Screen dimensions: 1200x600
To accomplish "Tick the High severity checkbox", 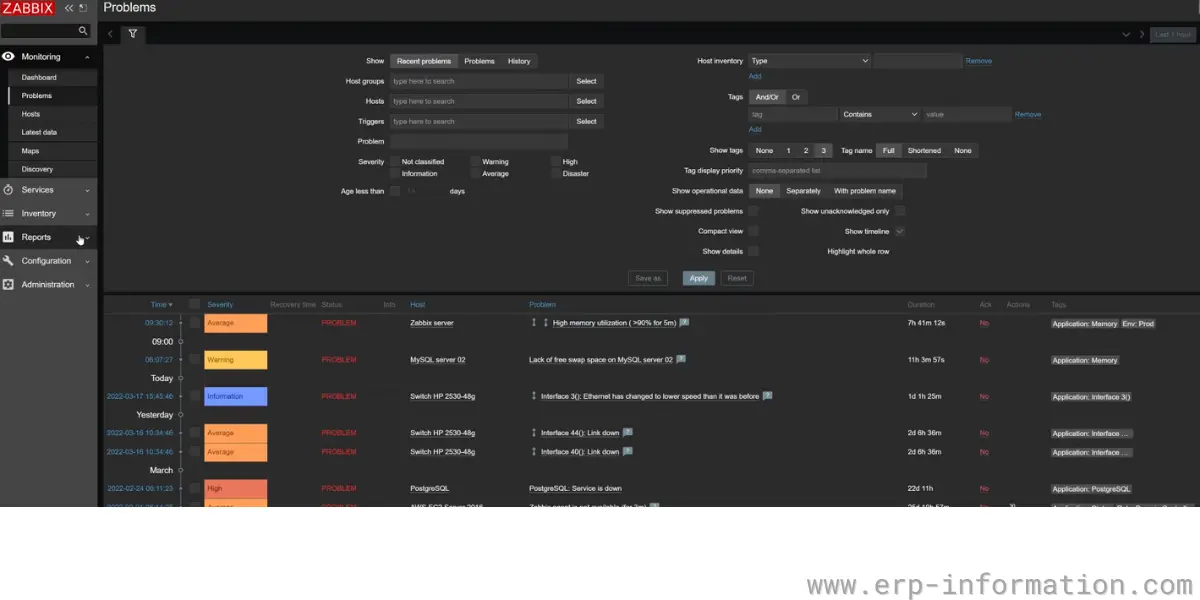I will [555, 161].
